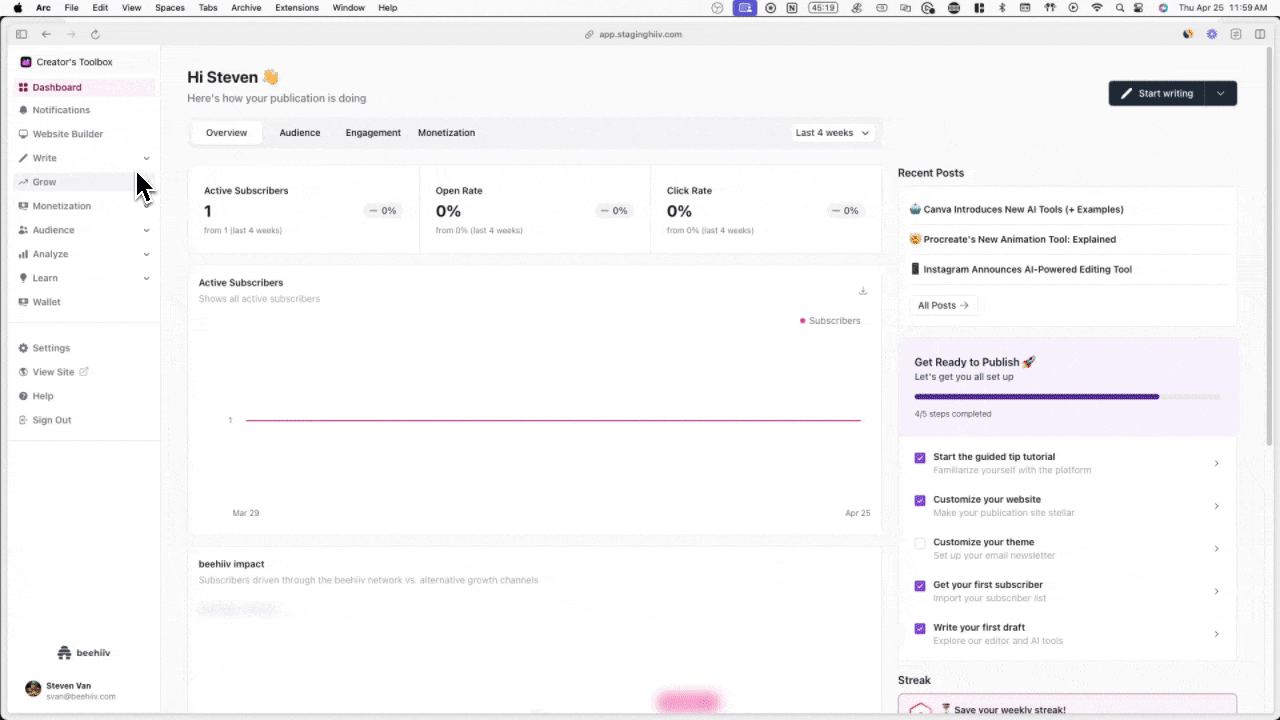Click the Wallet icon in sidebar

coord(23,302)
